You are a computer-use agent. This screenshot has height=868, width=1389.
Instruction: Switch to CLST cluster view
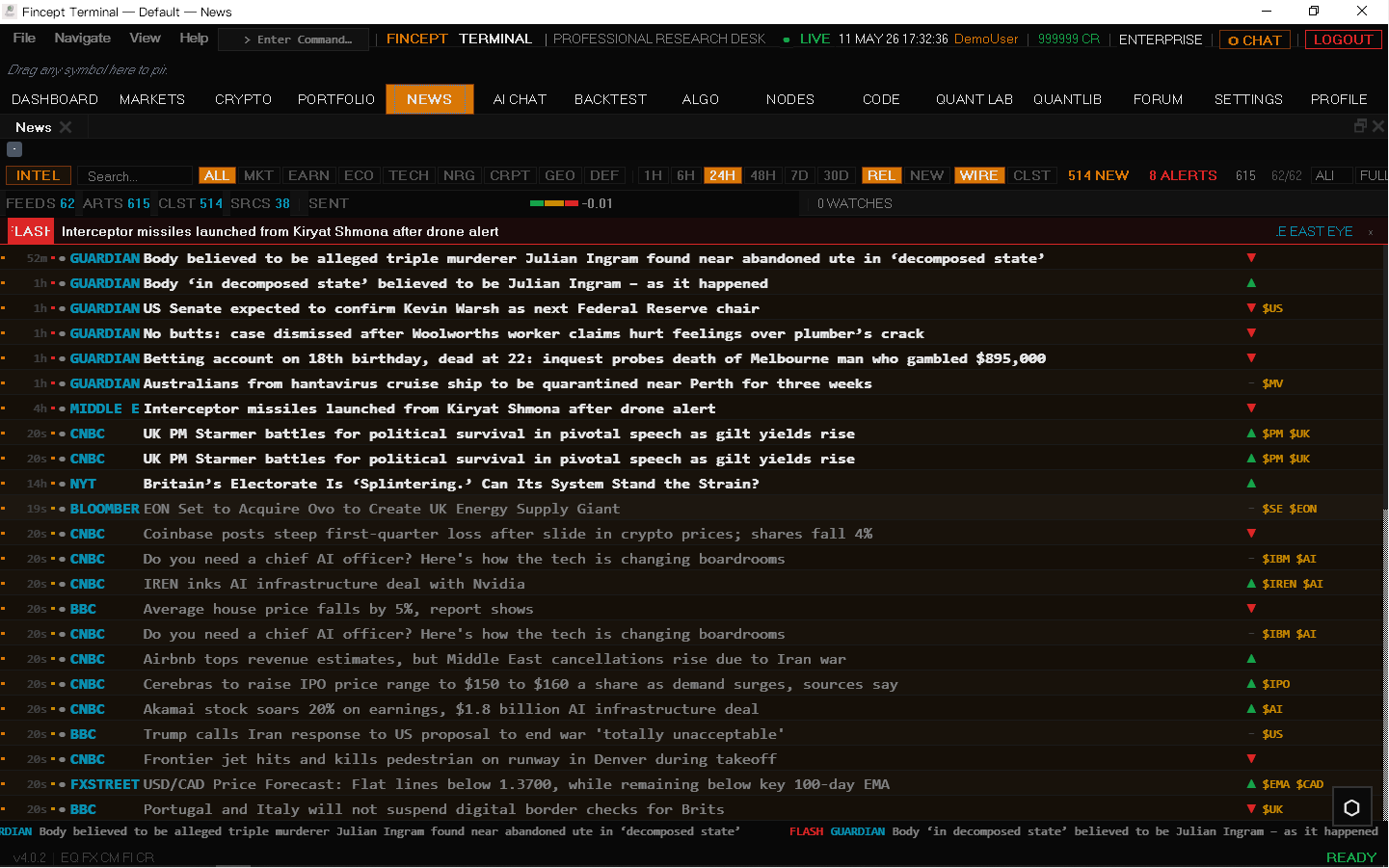coord(1031,175)
